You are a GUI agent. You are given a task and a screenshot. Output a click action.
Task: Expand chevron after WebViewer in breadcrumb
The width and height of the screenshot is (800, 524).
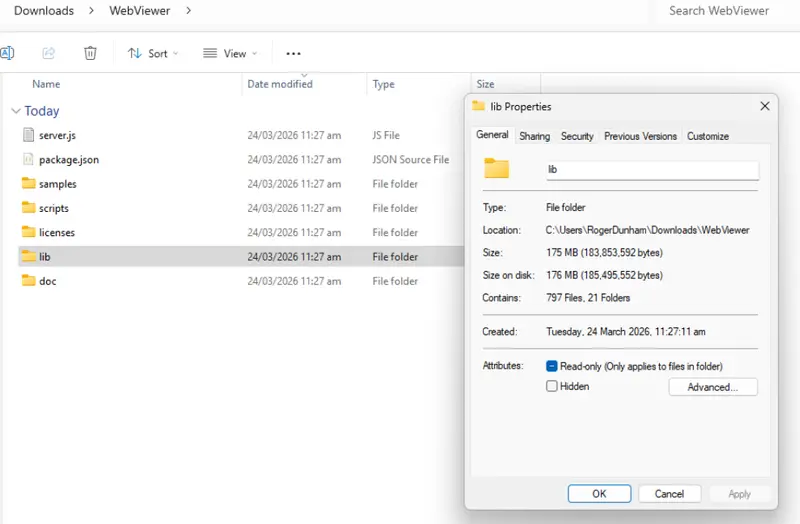click(x=188, y=11)
